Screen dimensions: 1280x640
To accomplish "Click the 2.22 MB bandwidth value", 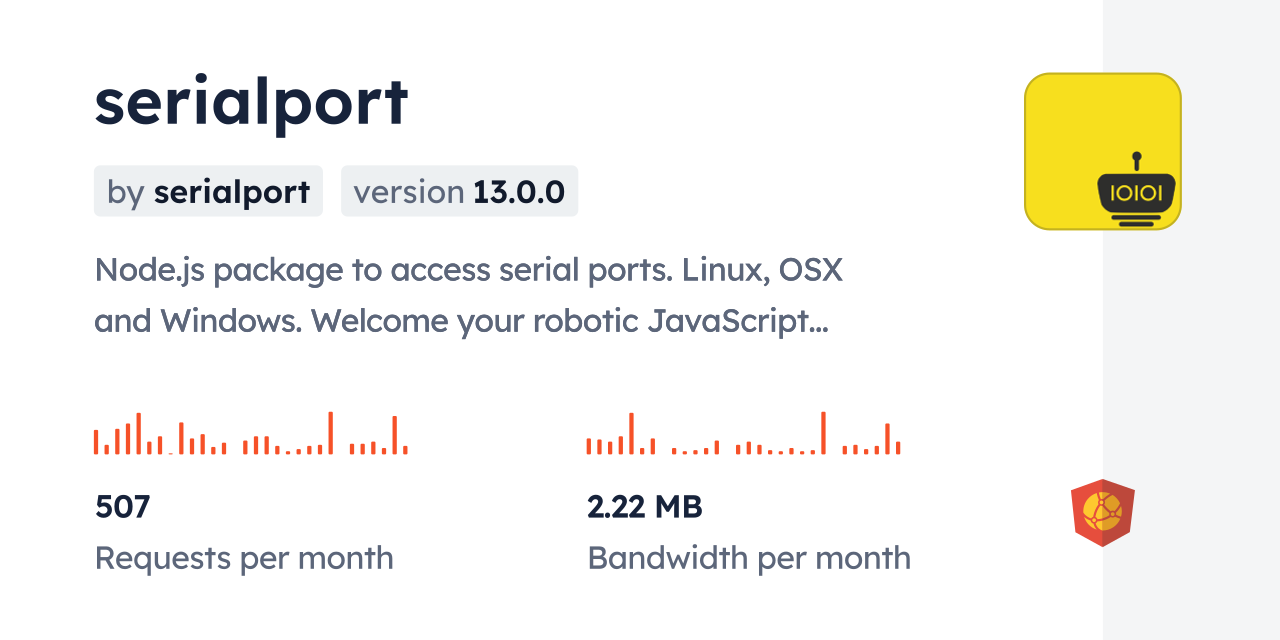I will [x=645, y=507].
